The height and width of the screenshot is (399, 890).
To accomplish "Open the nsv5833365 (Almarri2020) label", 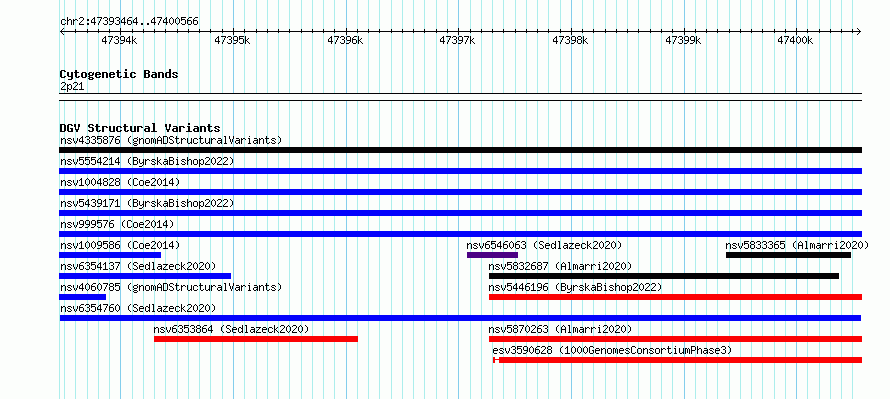I will [x=797, y=245].
